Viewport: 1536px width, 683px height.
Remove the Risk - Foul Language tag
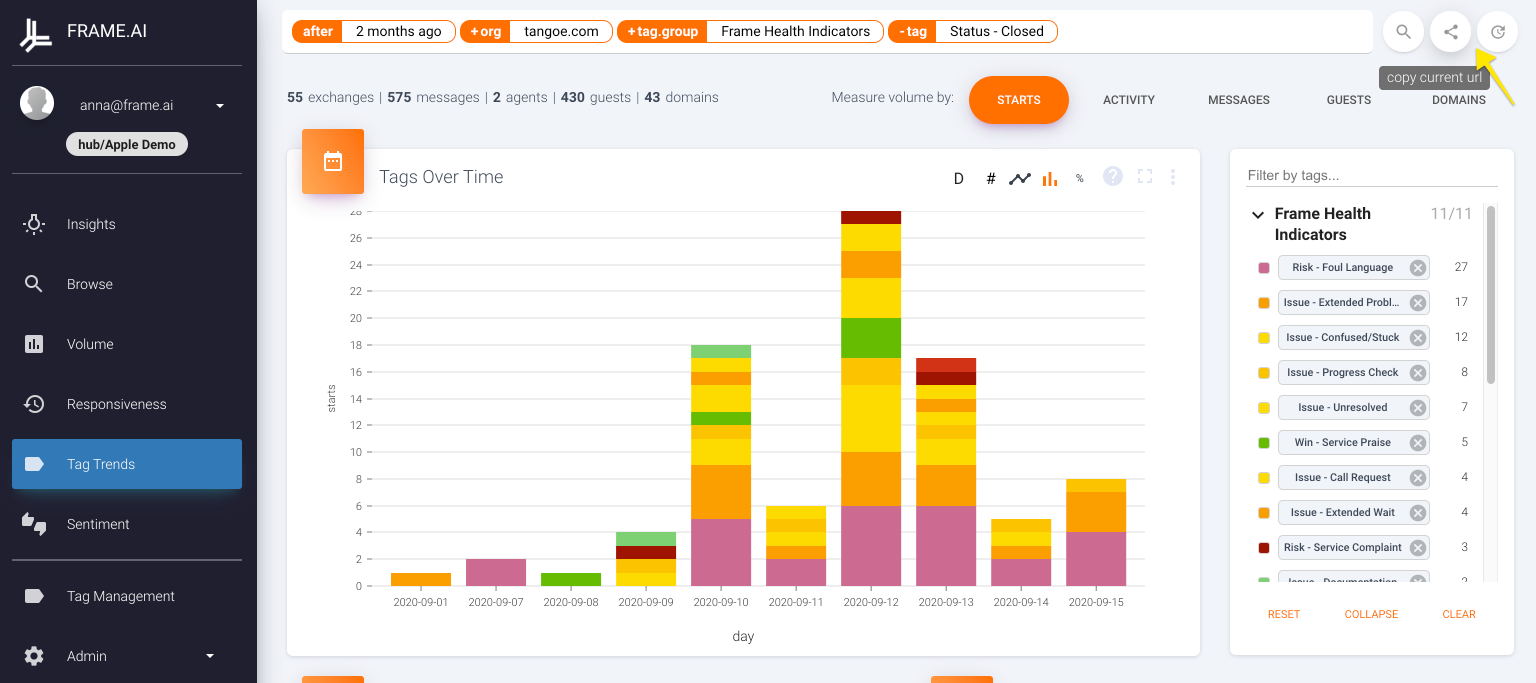1417,268
